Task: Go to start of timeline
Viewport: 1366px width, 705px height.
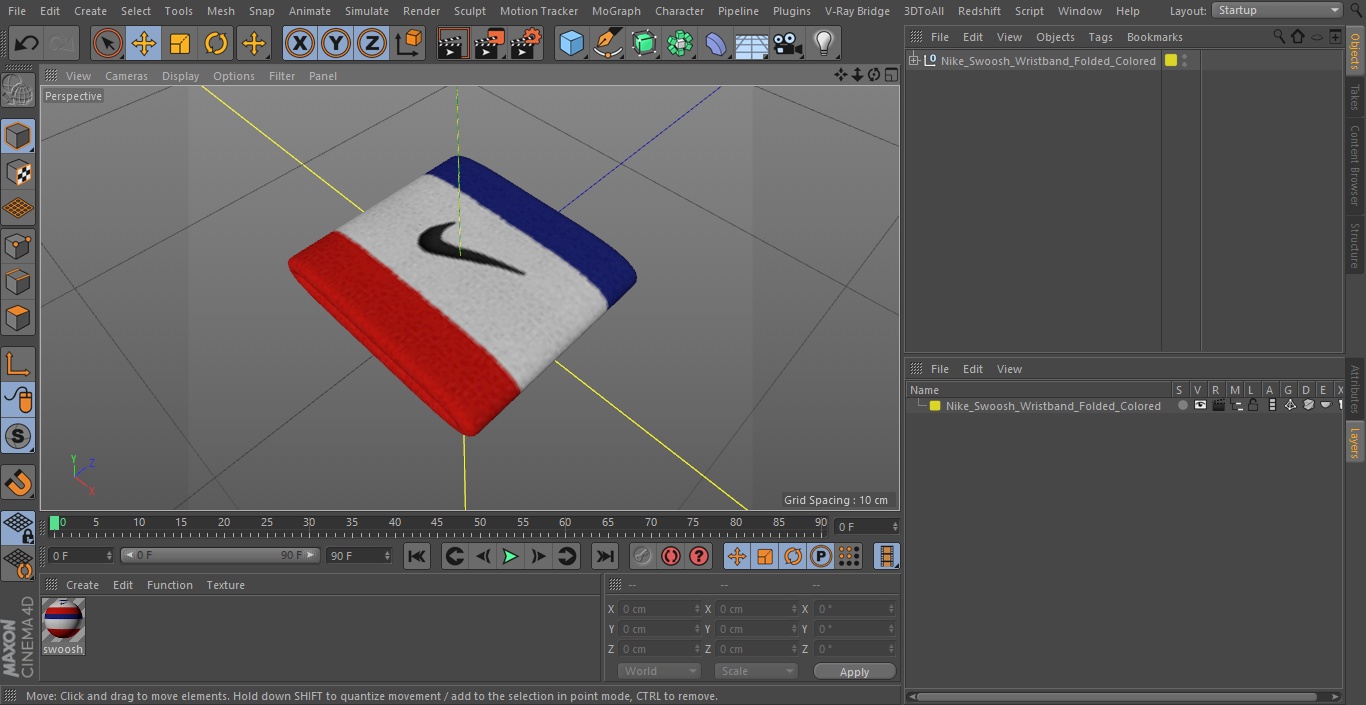Action: tap(417, 556)
